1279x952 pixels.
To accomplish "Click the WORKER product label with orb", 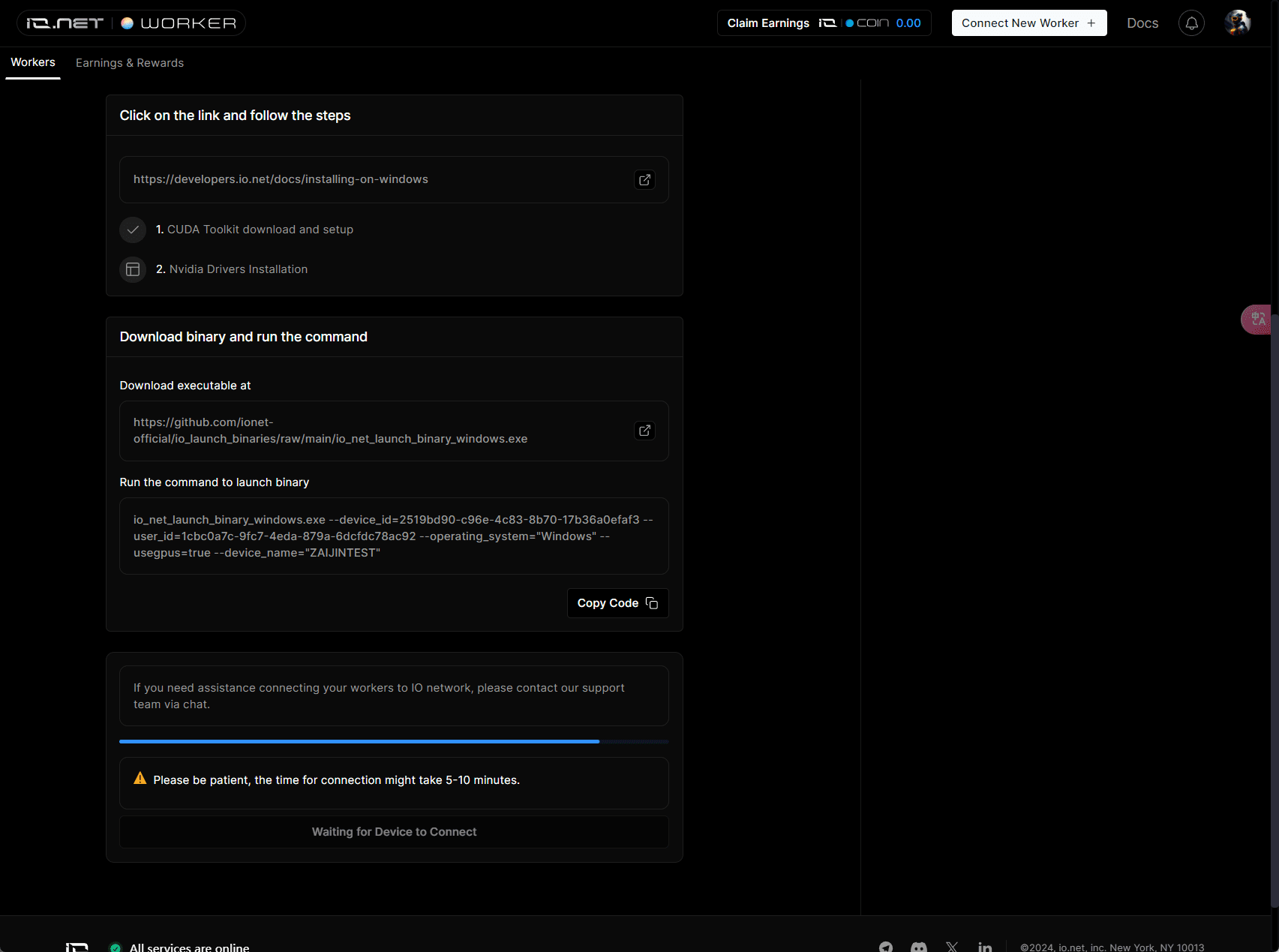I will tap(179, 23).
